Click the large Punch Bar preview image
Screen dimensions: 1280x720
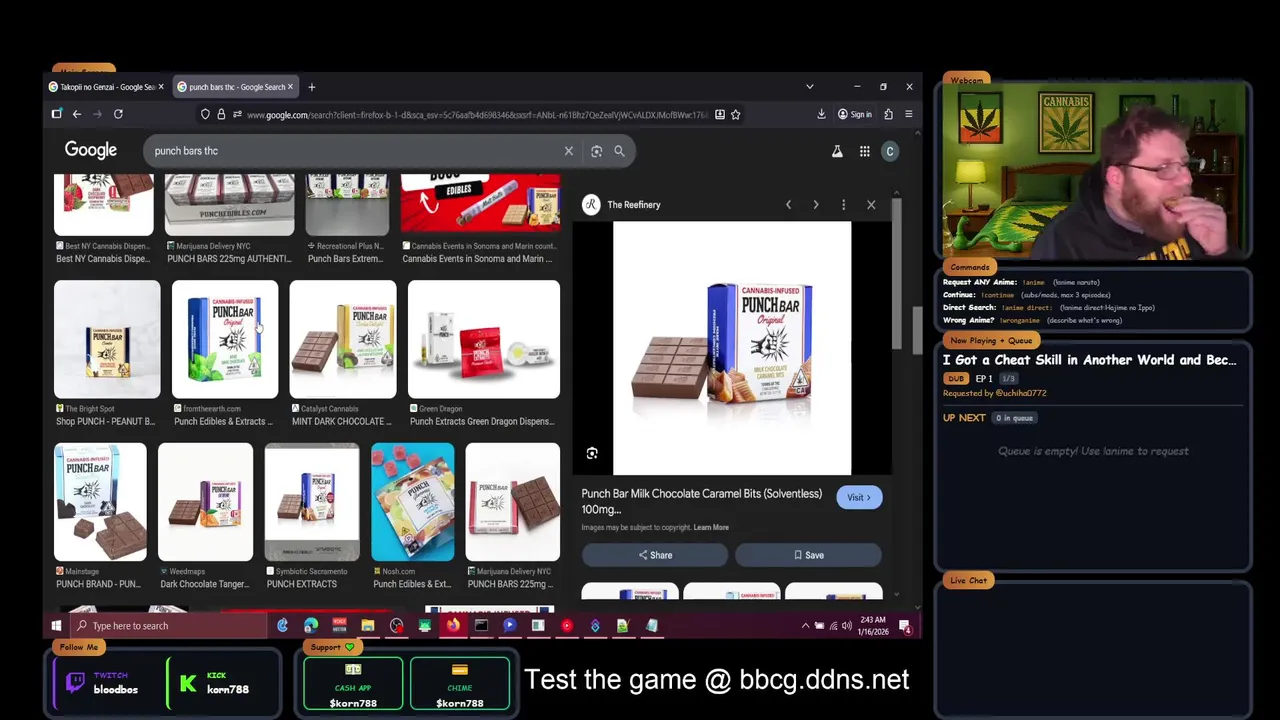click(732, 348)
